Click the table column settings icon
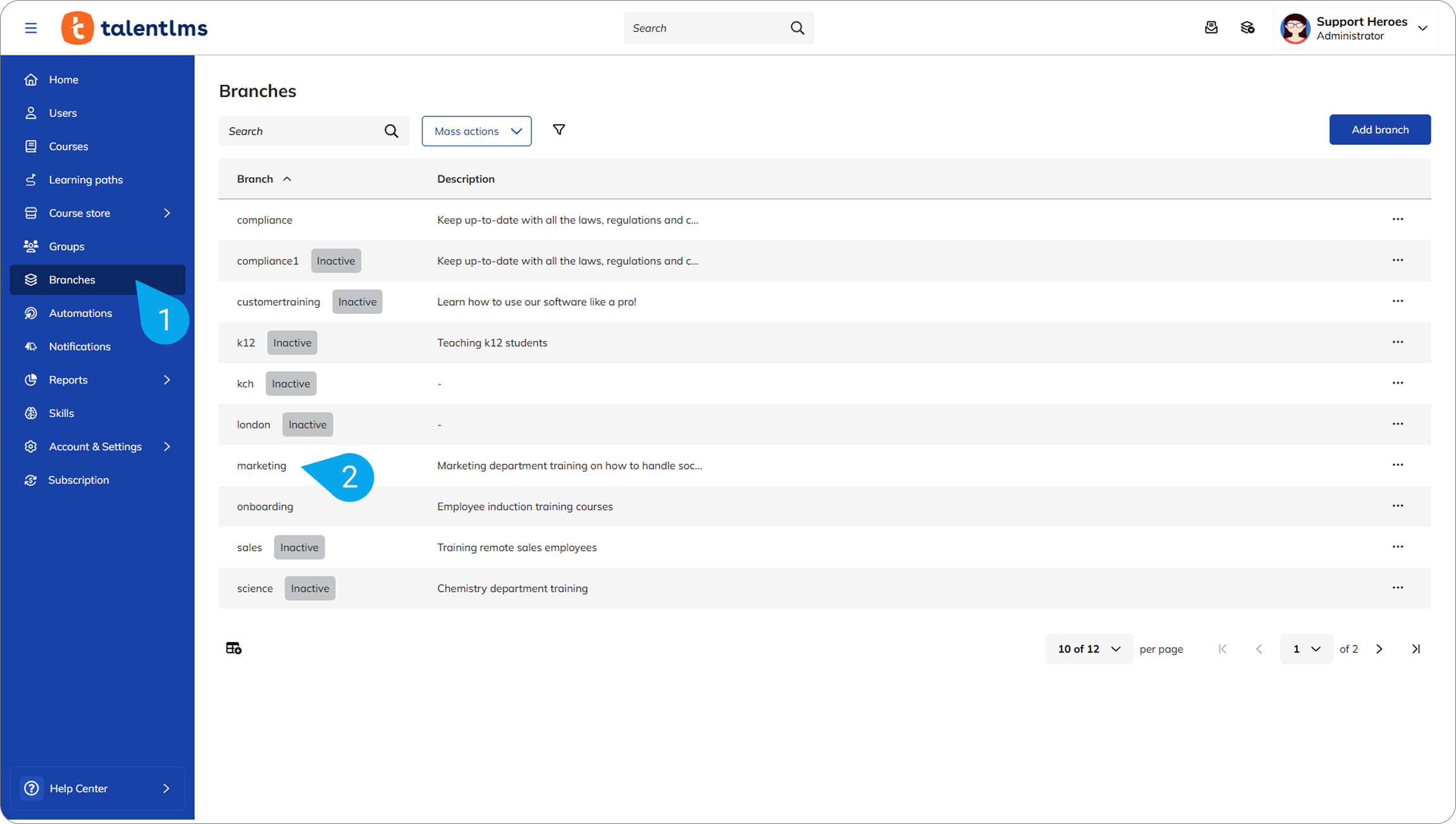The image size is (1456, 824). pyautogui.click(x=233, y=648)
